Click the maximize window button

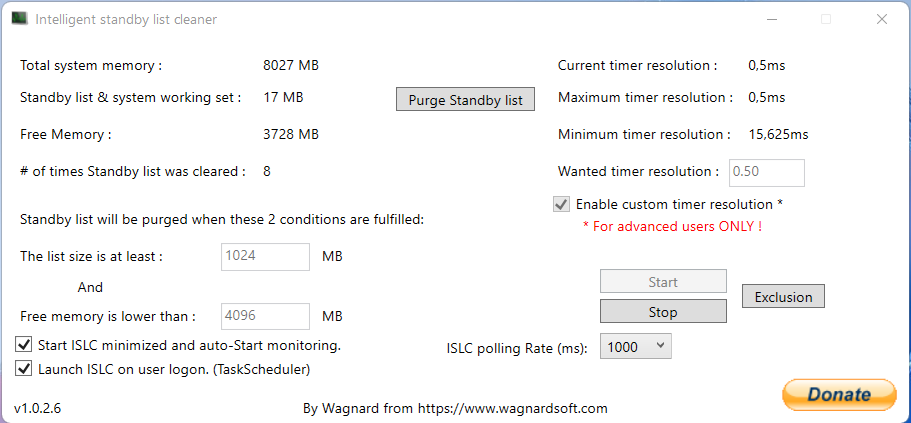pyautogui.click(x=826, y=19)
